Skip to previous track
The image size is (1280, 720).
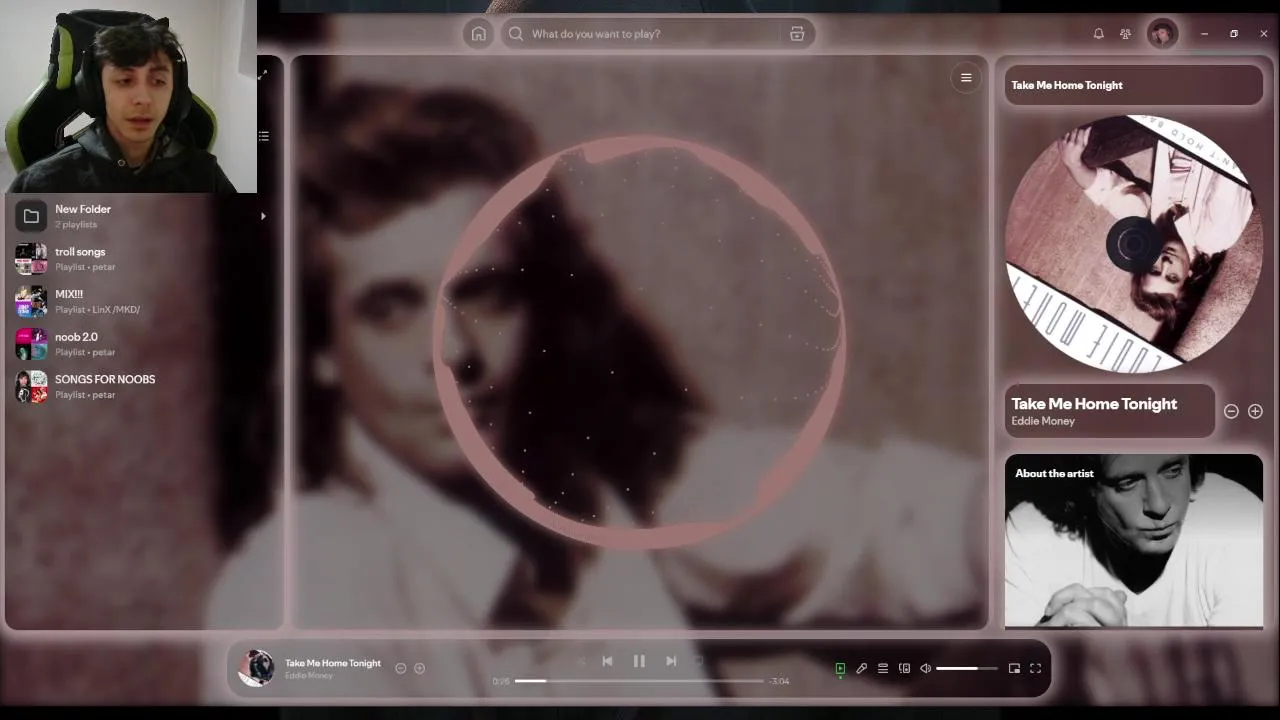tap(607, 661)
